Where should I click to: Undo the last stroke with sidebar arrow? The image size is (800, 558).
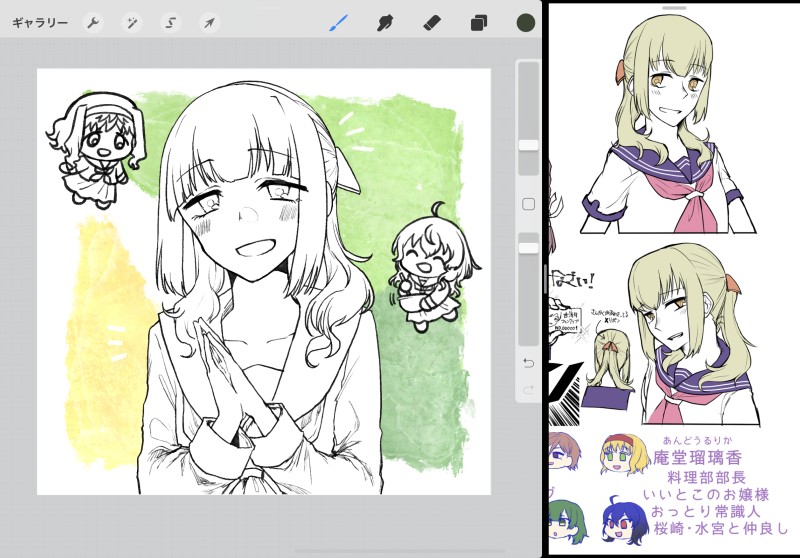point(529,363)
